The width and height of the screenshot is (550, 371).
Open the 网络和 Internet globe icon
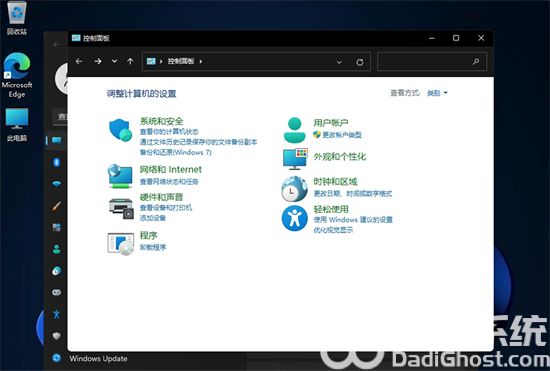(x=120, y=176)
